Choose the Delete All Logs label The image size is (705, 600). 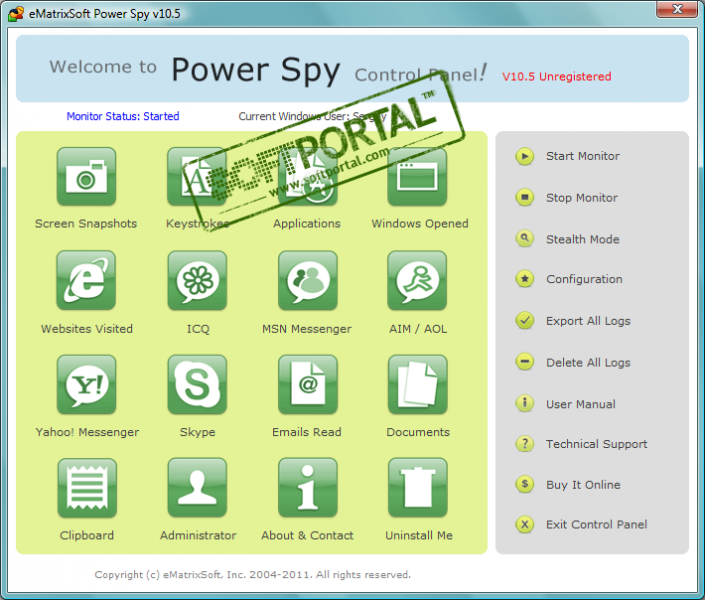[588, 363]
